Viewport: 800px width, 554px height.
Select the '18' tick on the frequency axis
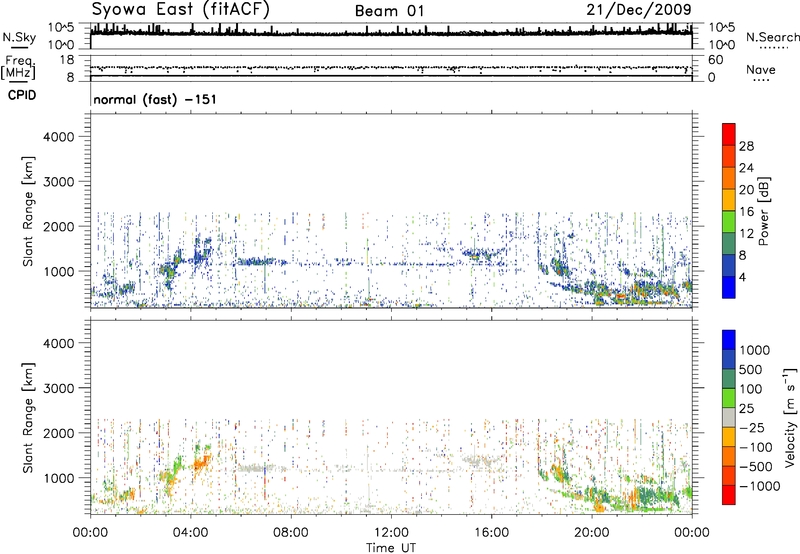click(67, 60)
